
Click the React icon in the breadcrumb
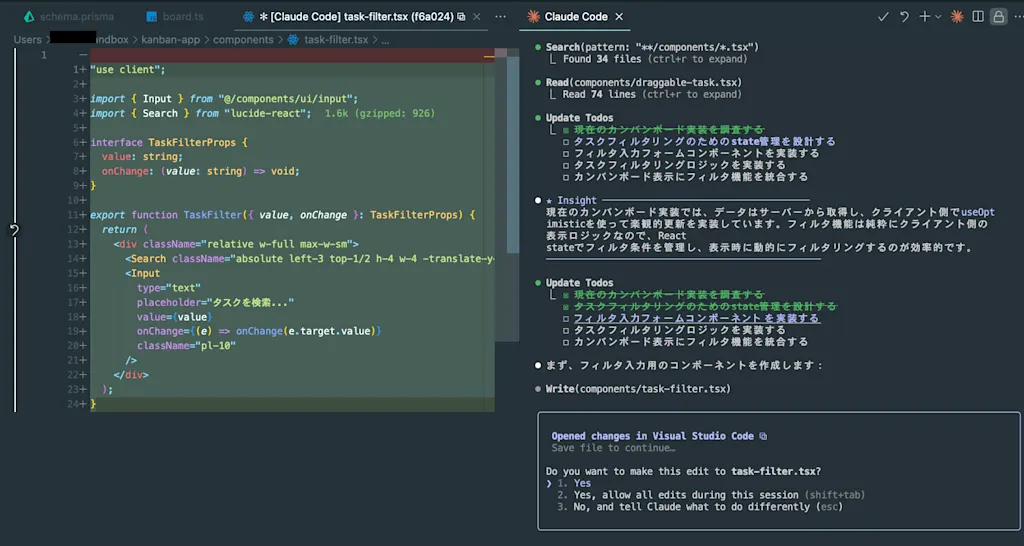point(293,40)
